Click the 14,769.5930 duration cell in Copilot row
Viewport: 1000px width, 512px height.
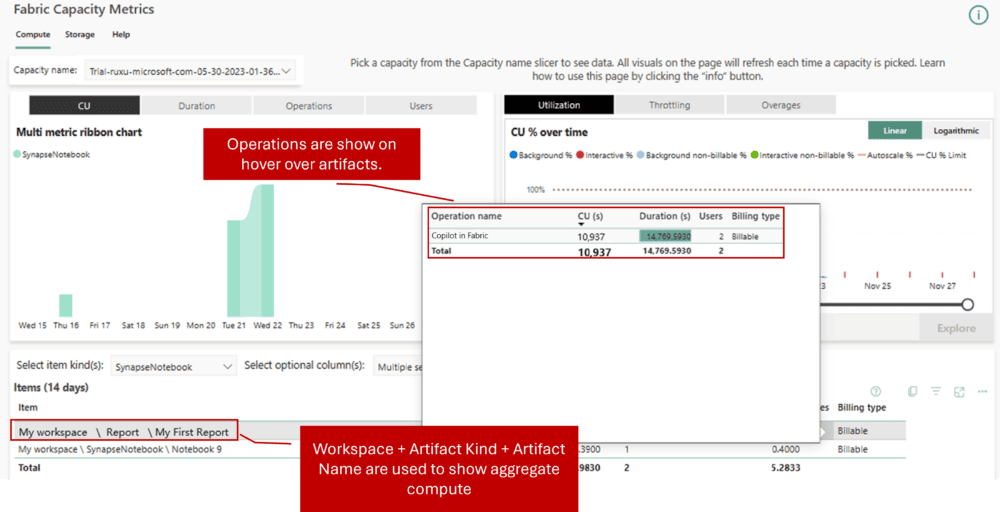pos(665,236)
